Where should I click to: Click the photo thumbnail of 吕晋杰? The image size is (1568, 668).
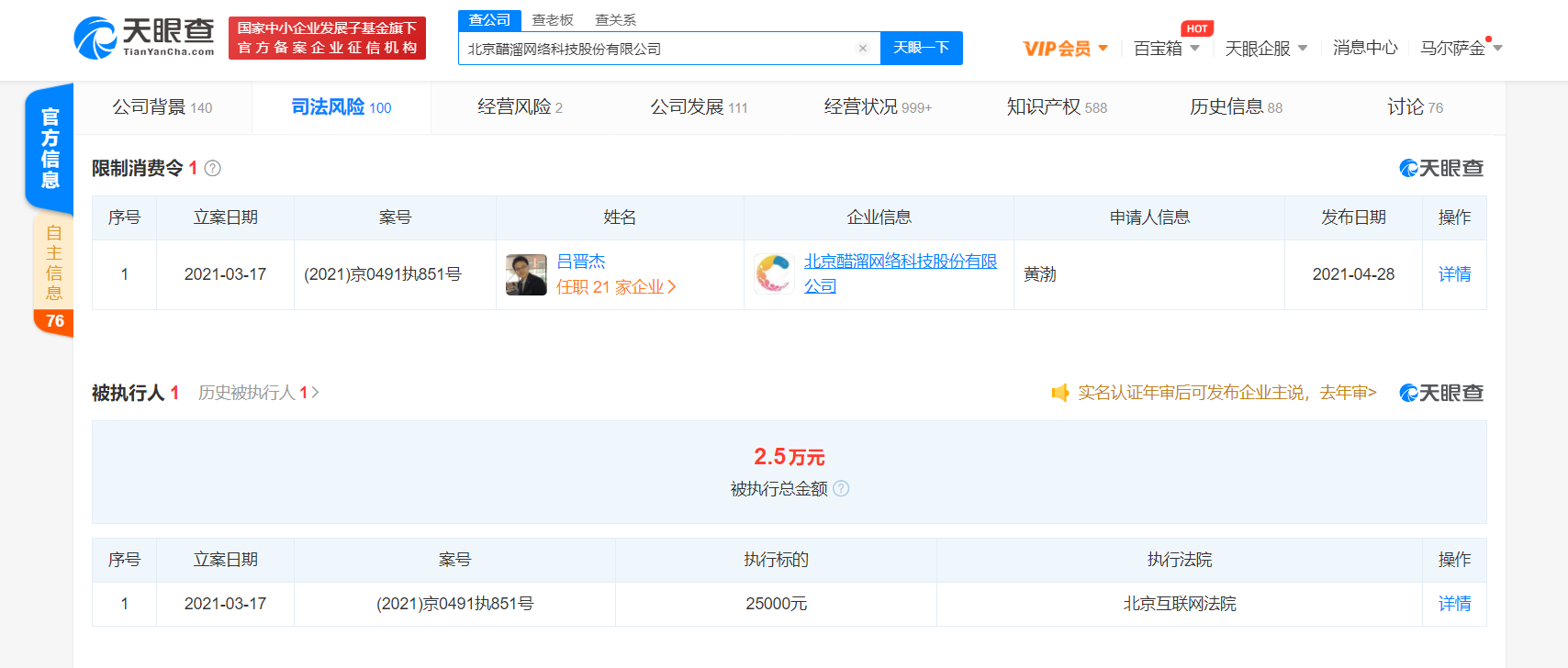526,274
